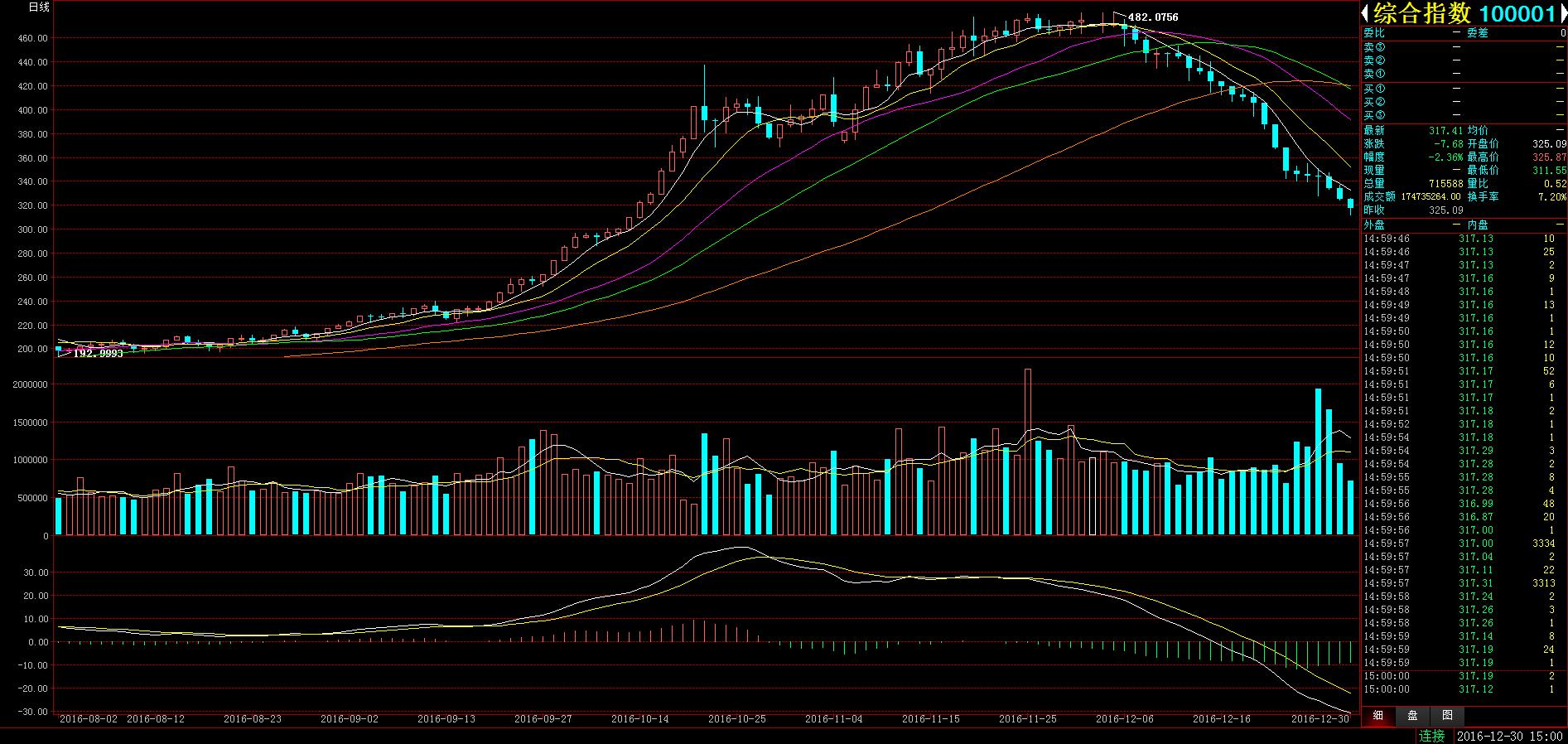Select the 总量 value 715588
1568x744 pixels.
click(1446, 184)
